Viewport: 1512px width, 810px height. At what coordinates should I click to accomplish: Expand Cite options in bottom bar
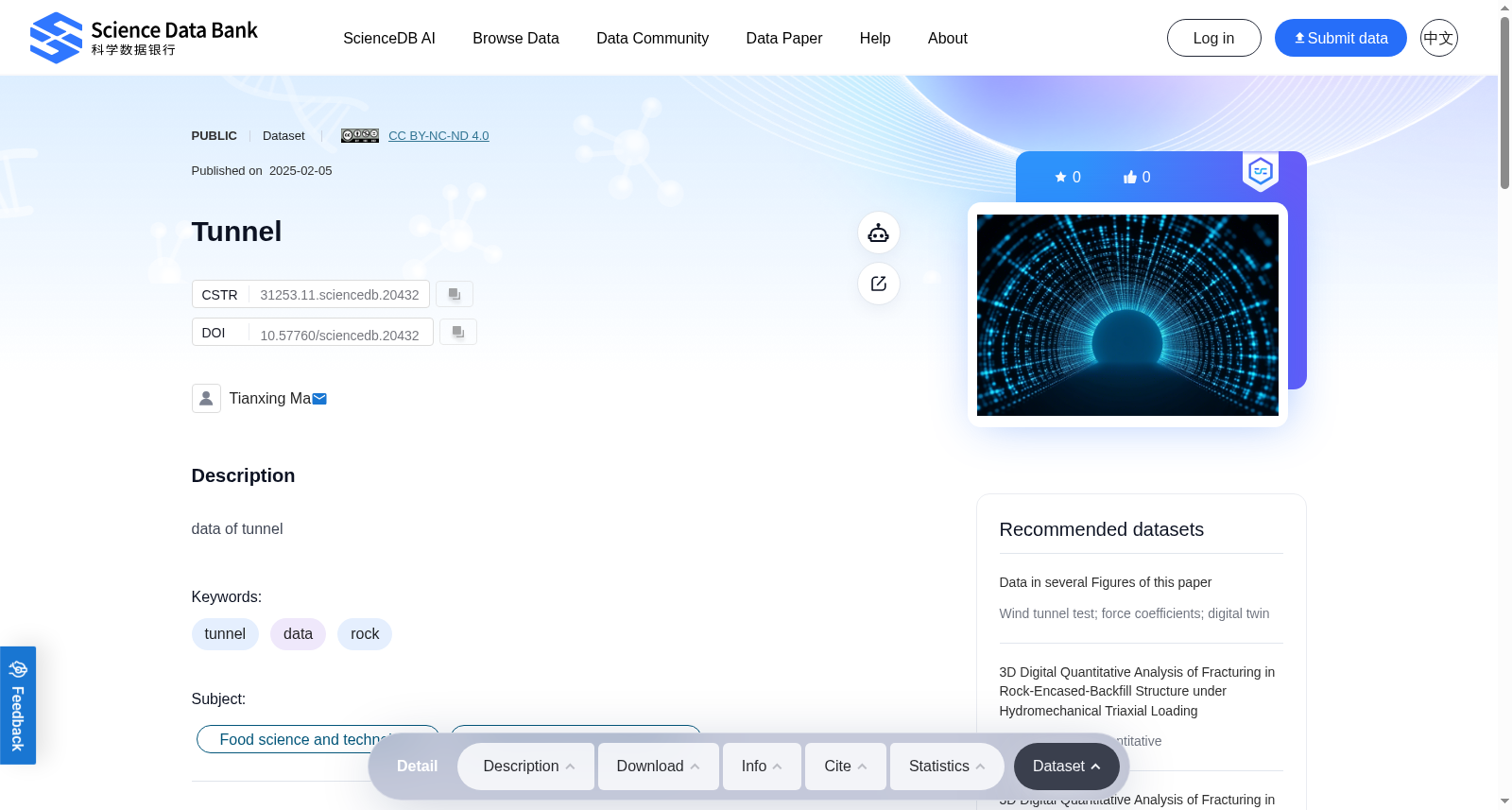coord(846,767)
